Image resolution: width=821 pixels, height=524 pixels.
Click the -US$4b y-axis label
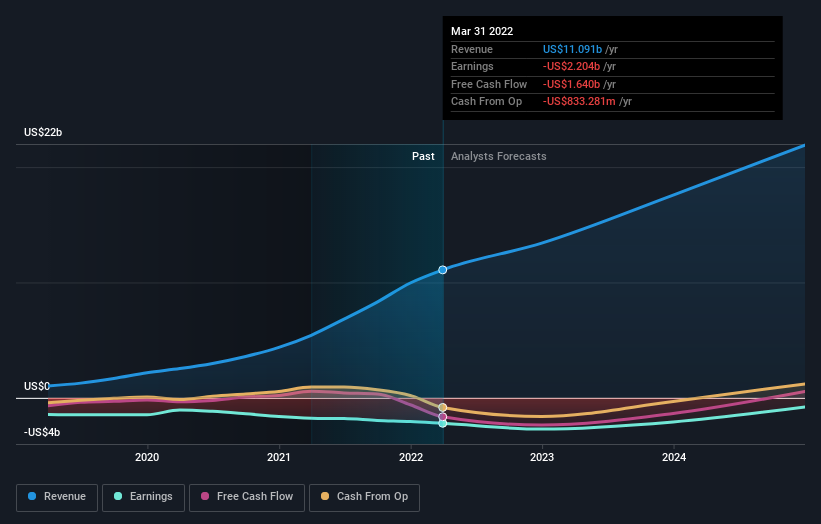tap(42, 432)
